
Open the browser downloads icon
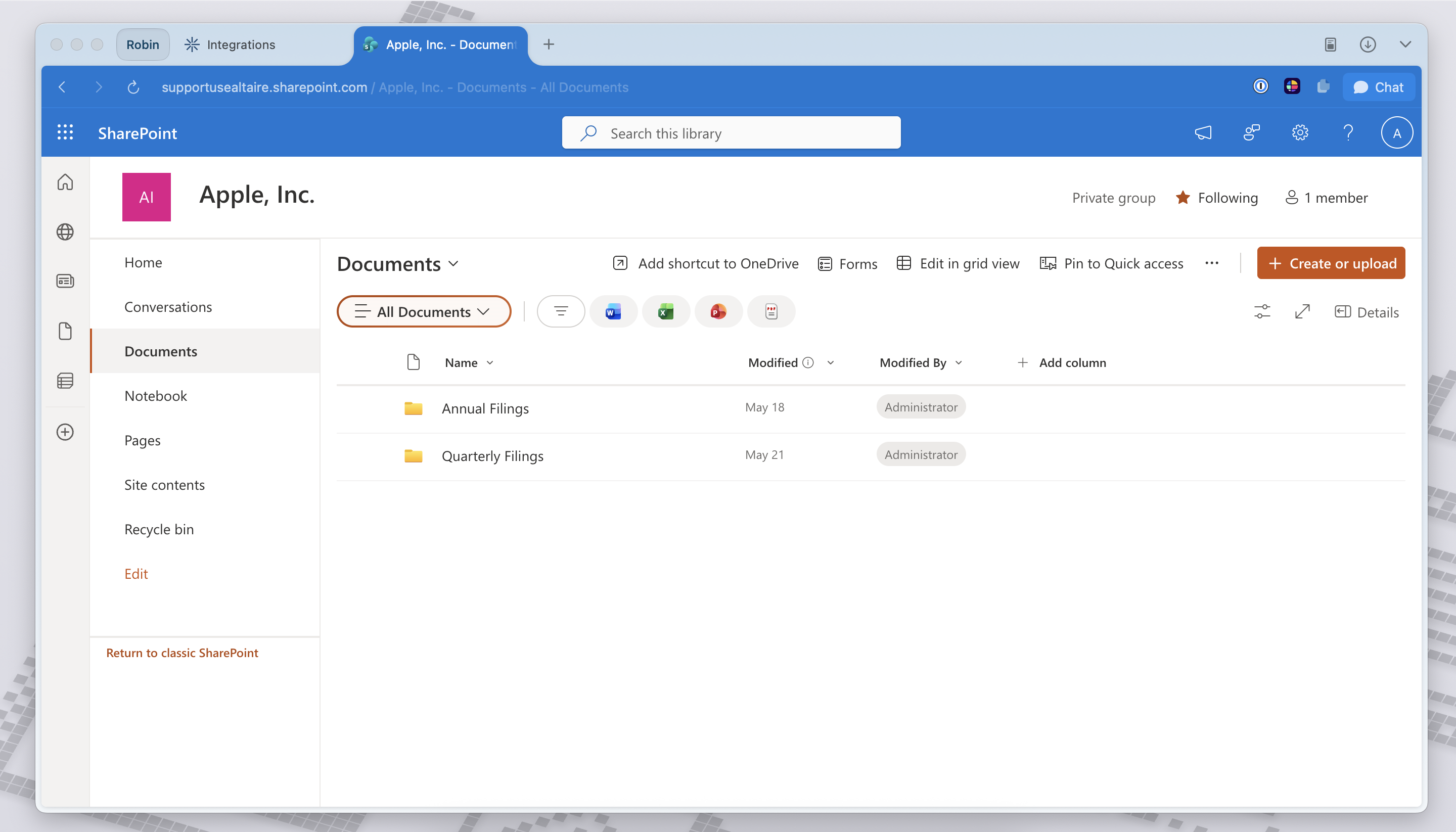[1368, 44]
